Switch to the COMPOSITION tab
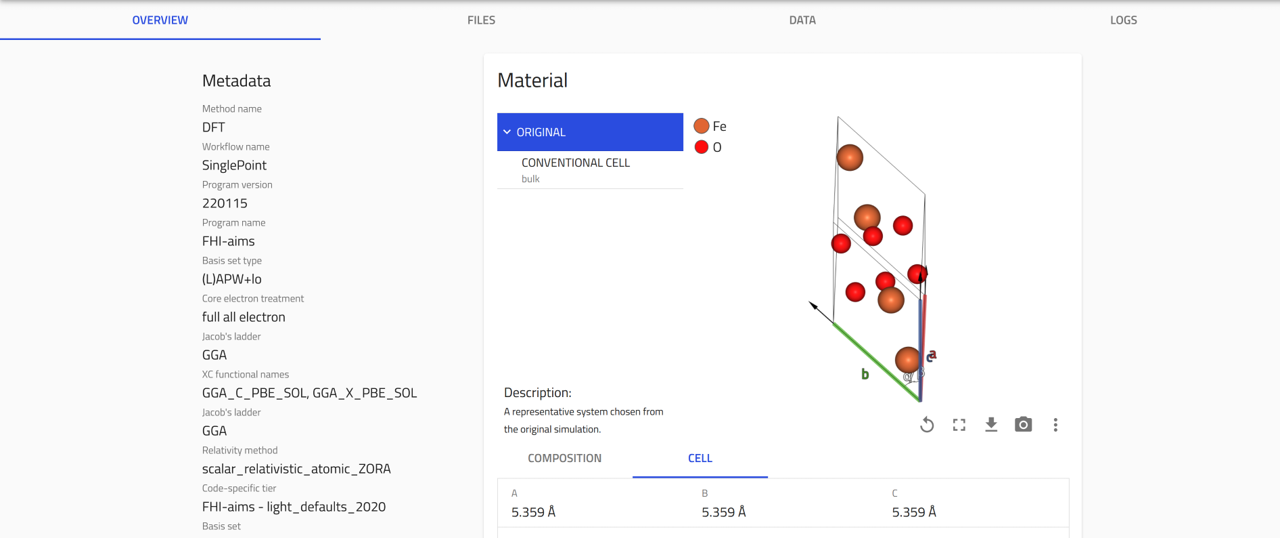 565,458
